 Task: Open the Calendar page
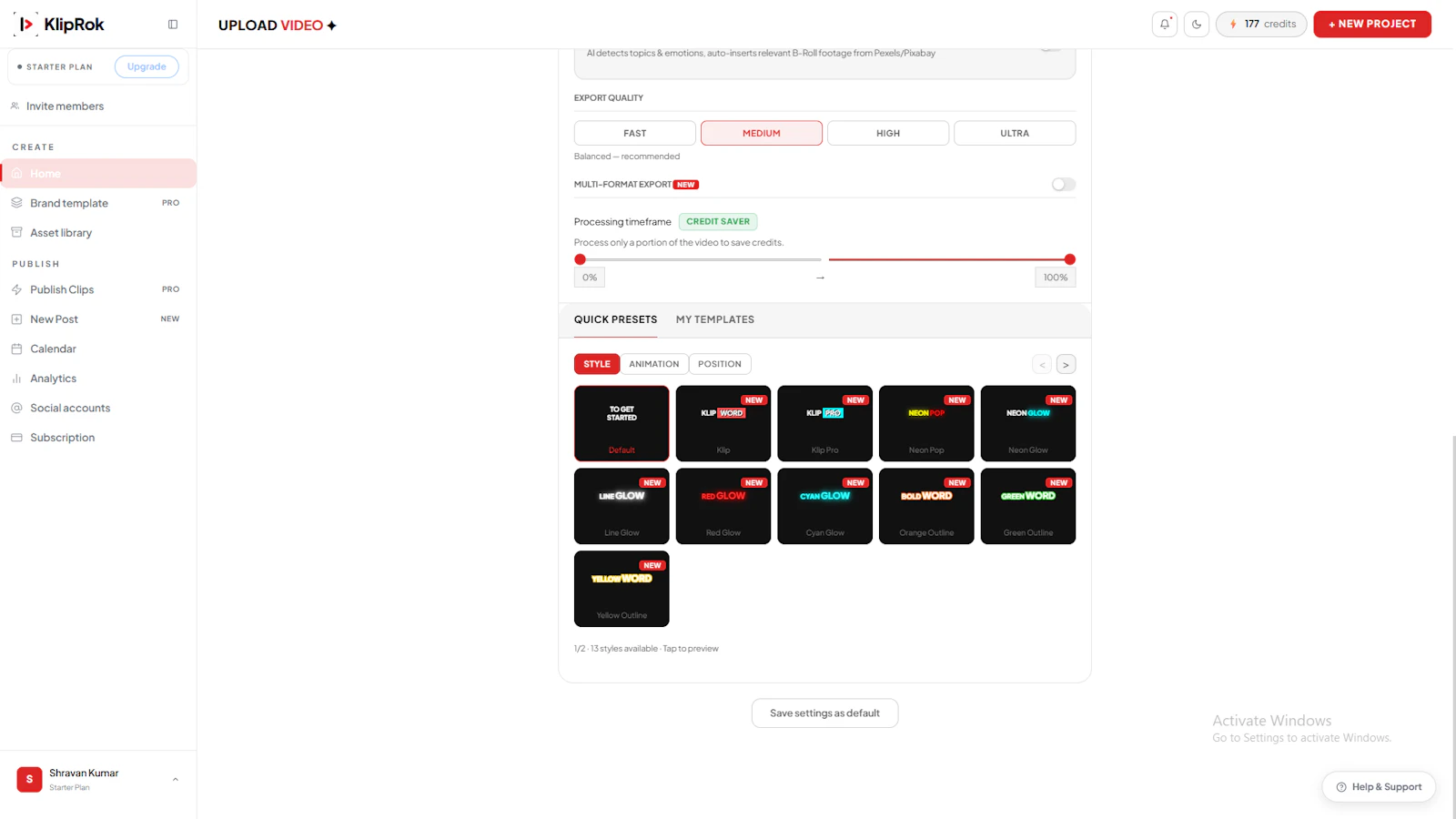(x=98, y=349)
